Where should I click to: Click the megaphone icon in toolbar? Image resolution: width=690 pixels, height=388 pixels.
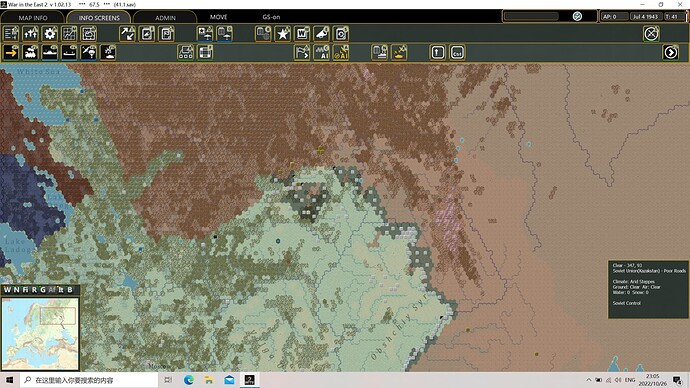[x=322, y=33]
